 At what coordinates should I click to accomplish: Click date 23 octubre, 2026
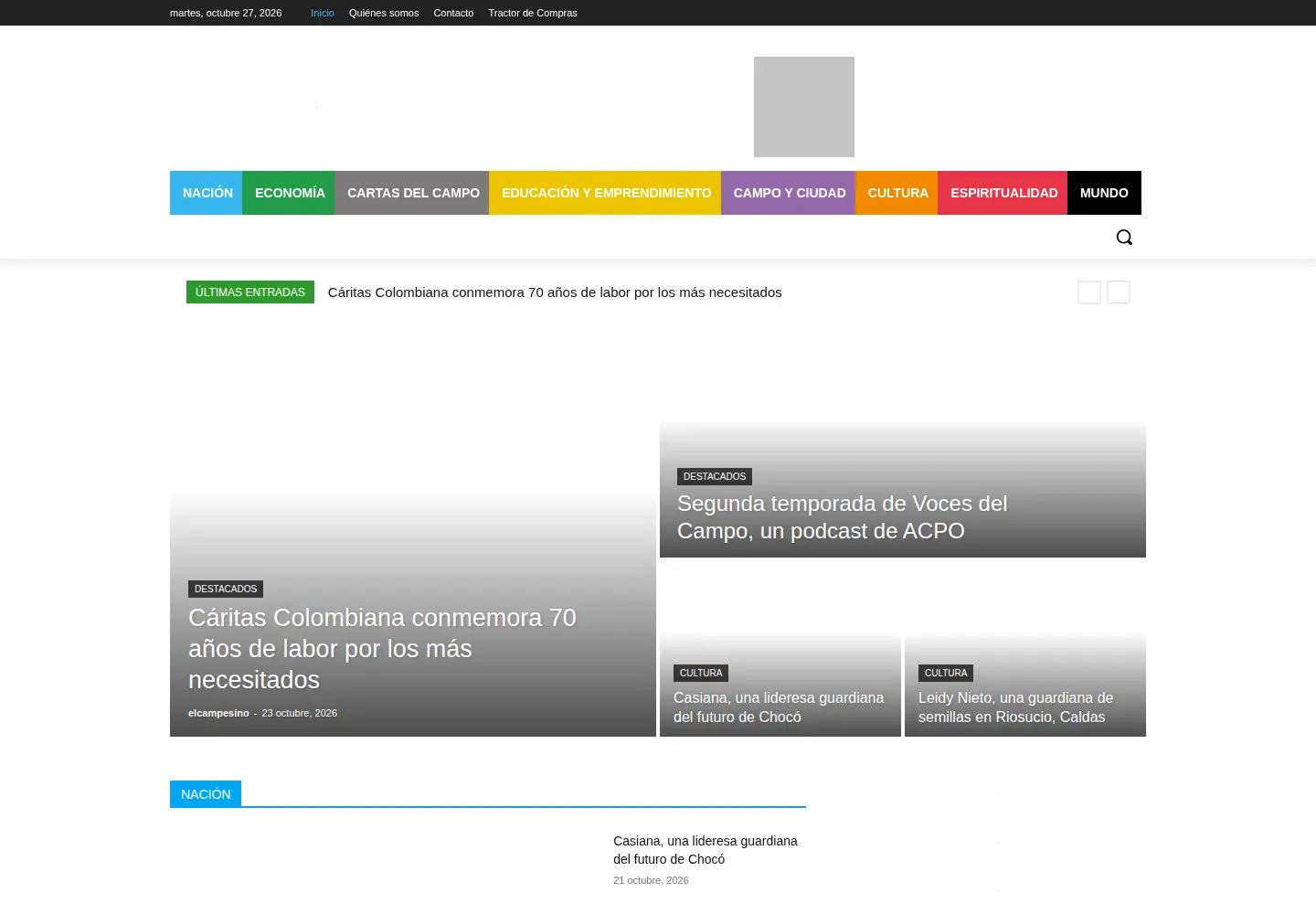pyautogui.click(x=300, y=713)
